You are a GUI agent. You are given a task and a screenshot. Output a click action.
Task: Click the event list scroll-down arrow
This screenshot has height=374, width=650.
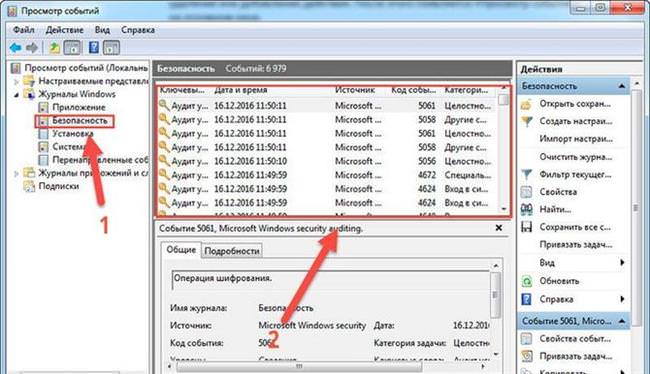tap(504, 209)
